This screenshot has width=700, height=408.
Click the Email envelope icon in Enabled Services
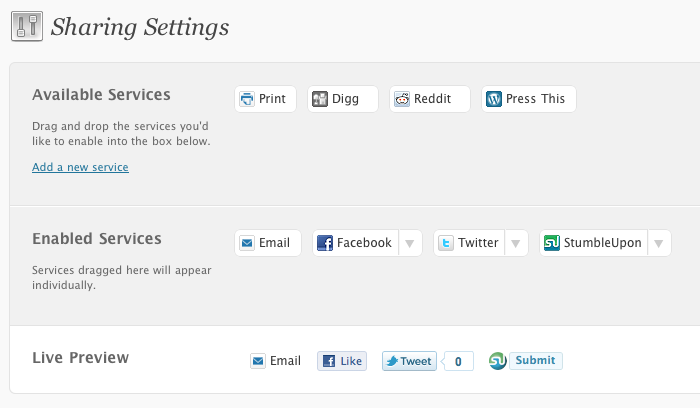pyautogui.click(x=247, y=243)
